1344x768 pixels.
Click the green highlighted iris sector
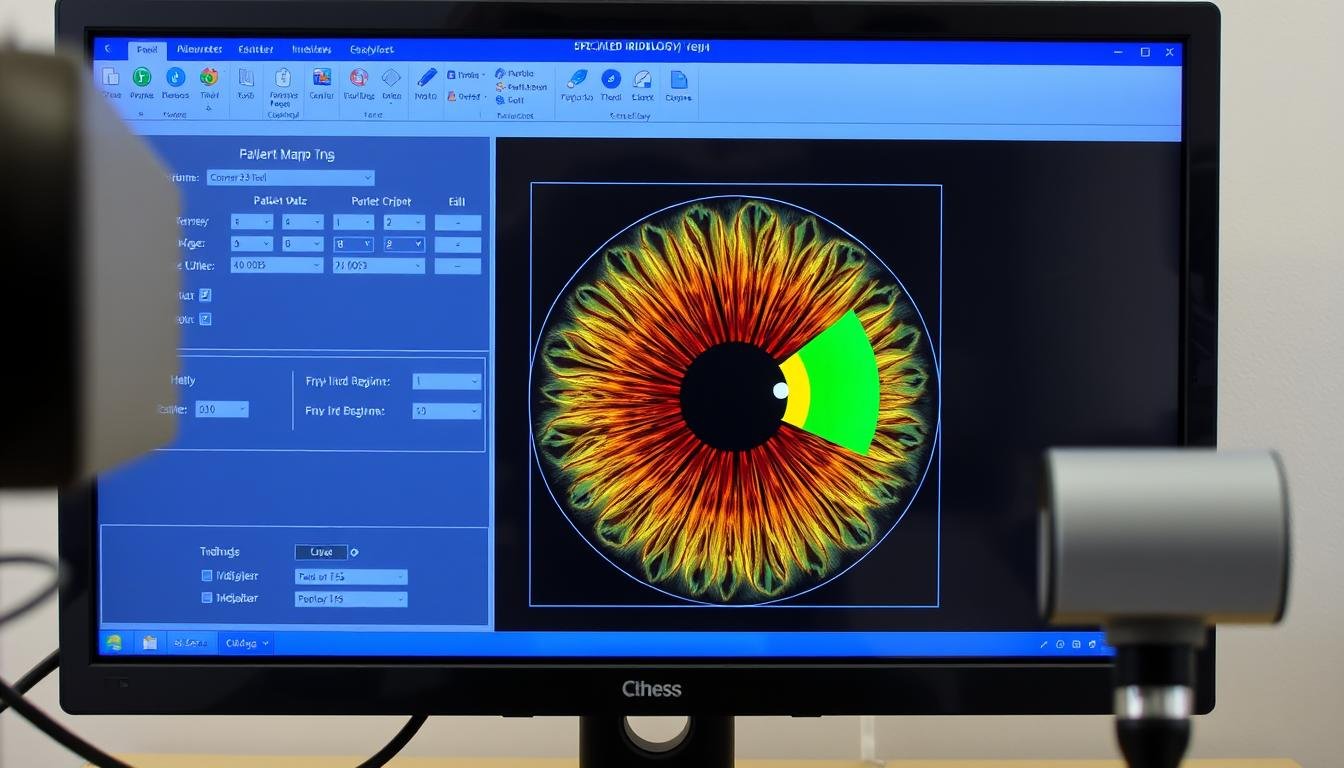click(842, 380)
